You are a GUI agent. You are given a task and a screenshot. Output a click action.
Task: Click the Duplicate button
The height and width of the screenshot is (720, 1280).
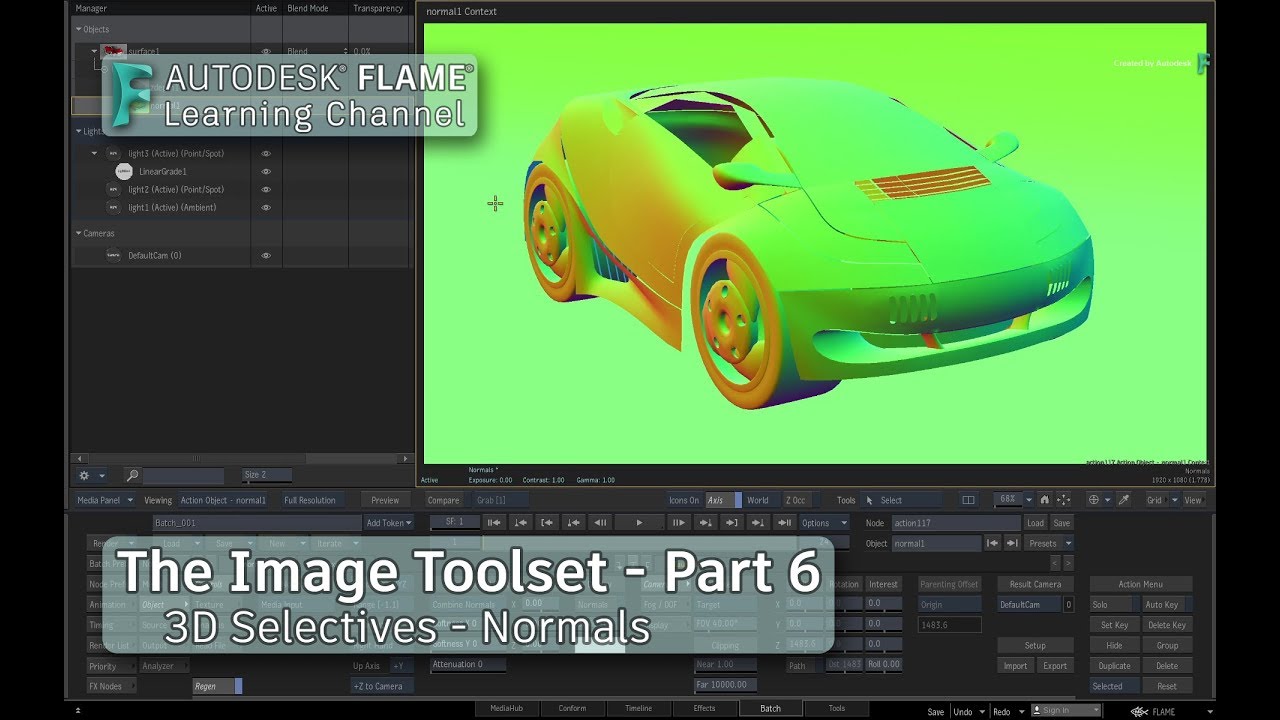(1114, 665)
